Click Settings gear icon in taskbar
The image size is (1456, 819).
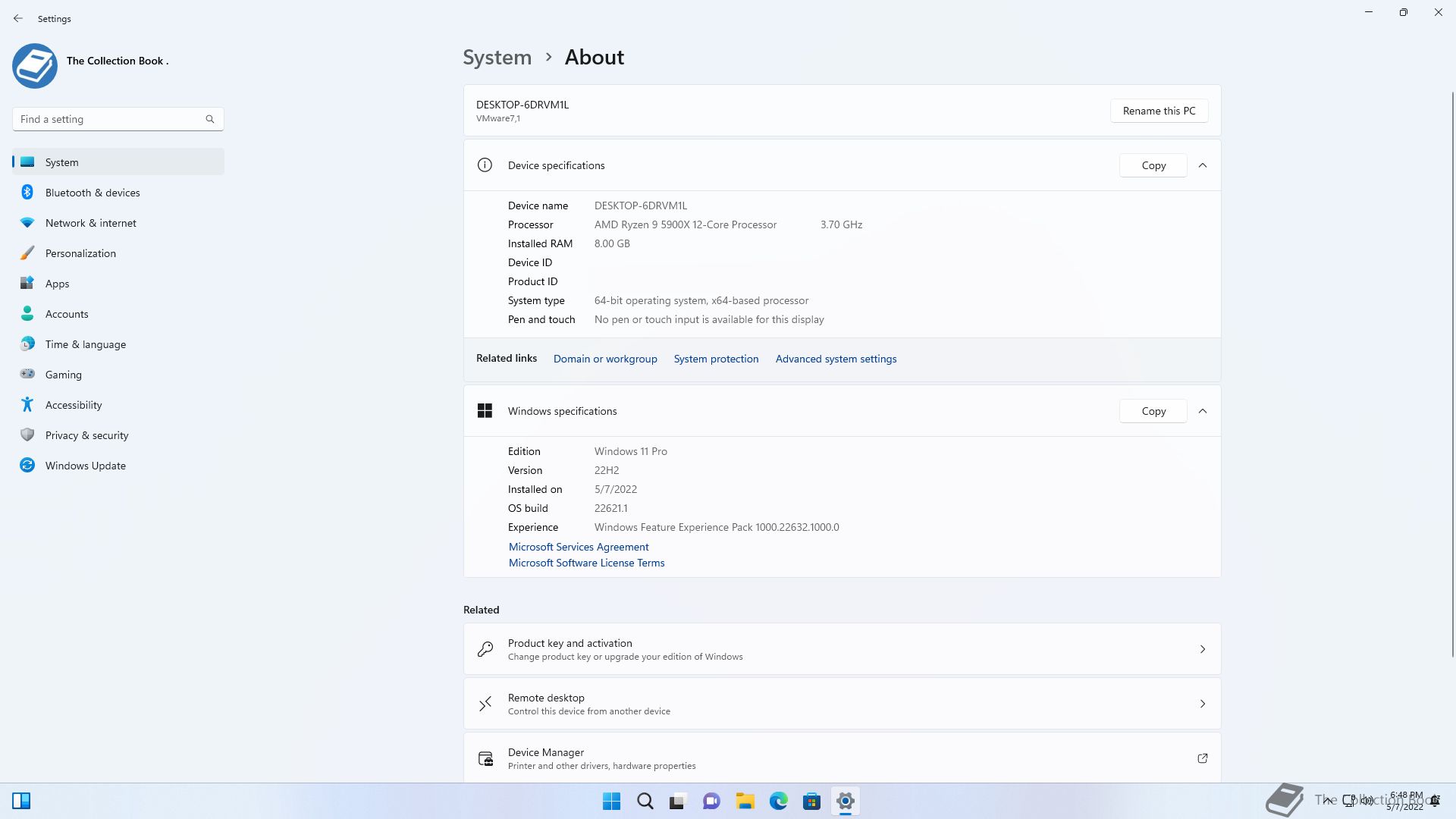846,801
